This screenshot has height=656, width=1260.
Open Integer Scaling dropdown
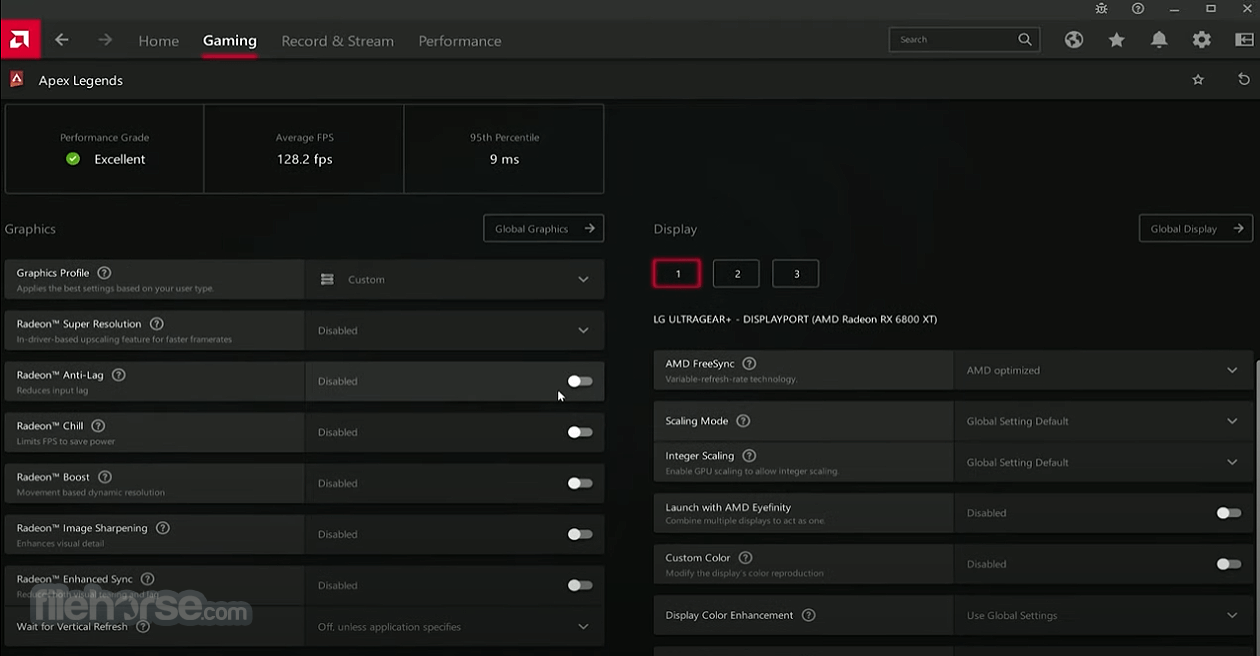click(1103, 462)
